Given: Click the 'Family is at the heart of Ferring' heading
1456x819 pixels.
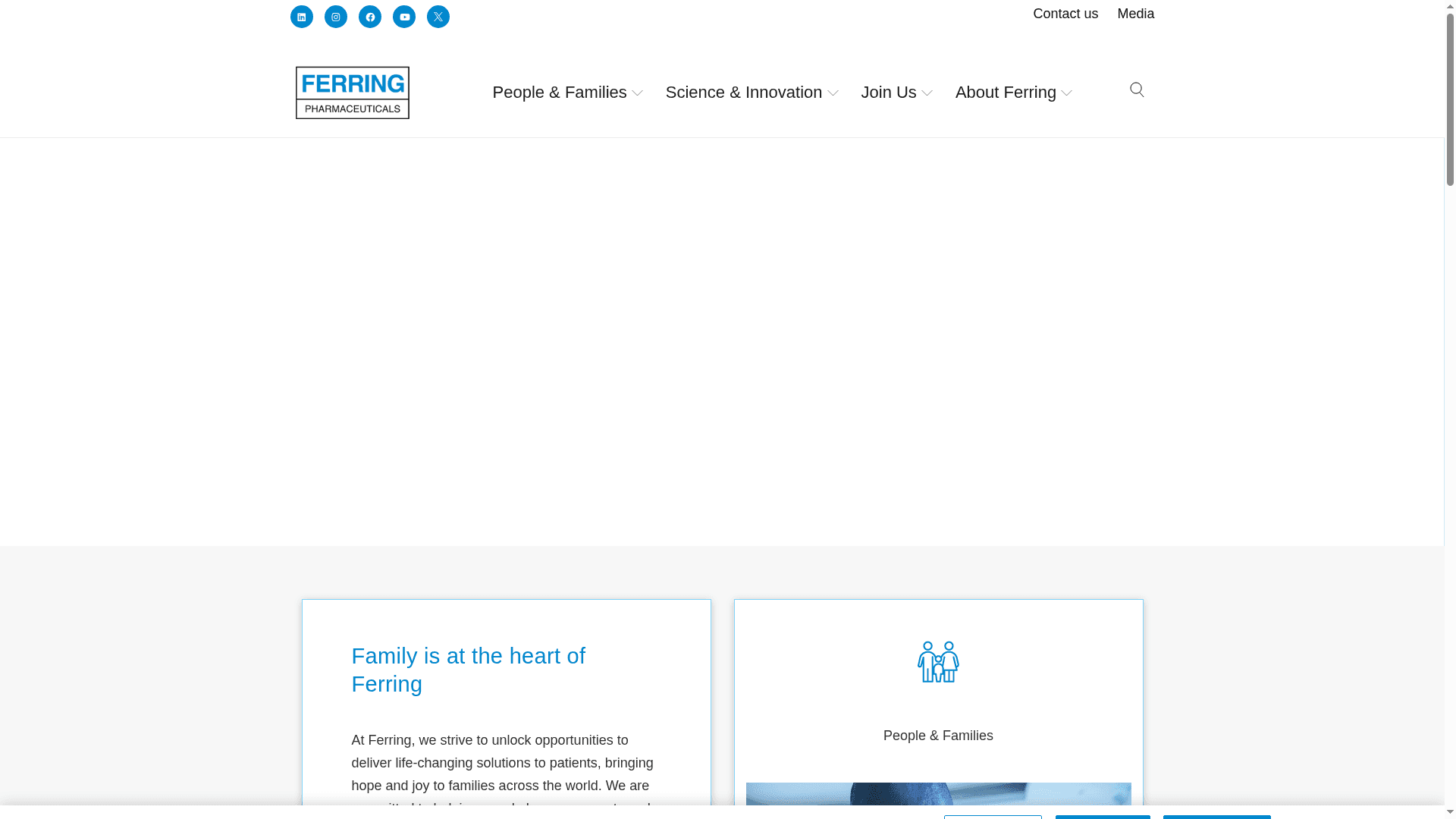Looking at the screenshot, I should click(467, 670).
